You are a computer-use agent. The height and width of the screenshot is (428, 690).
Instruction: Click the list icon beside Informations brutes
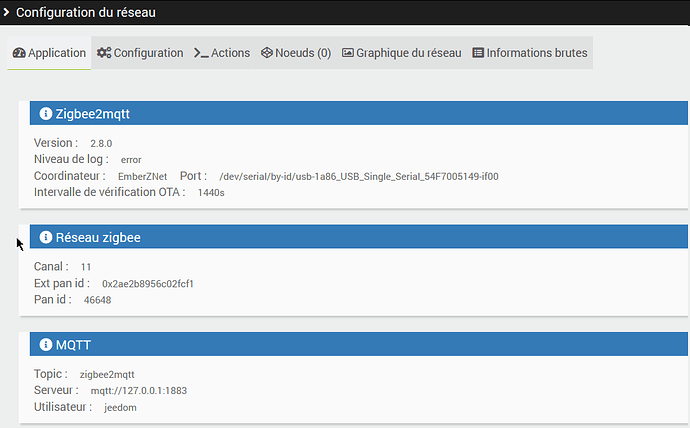[x=478, y=53]
